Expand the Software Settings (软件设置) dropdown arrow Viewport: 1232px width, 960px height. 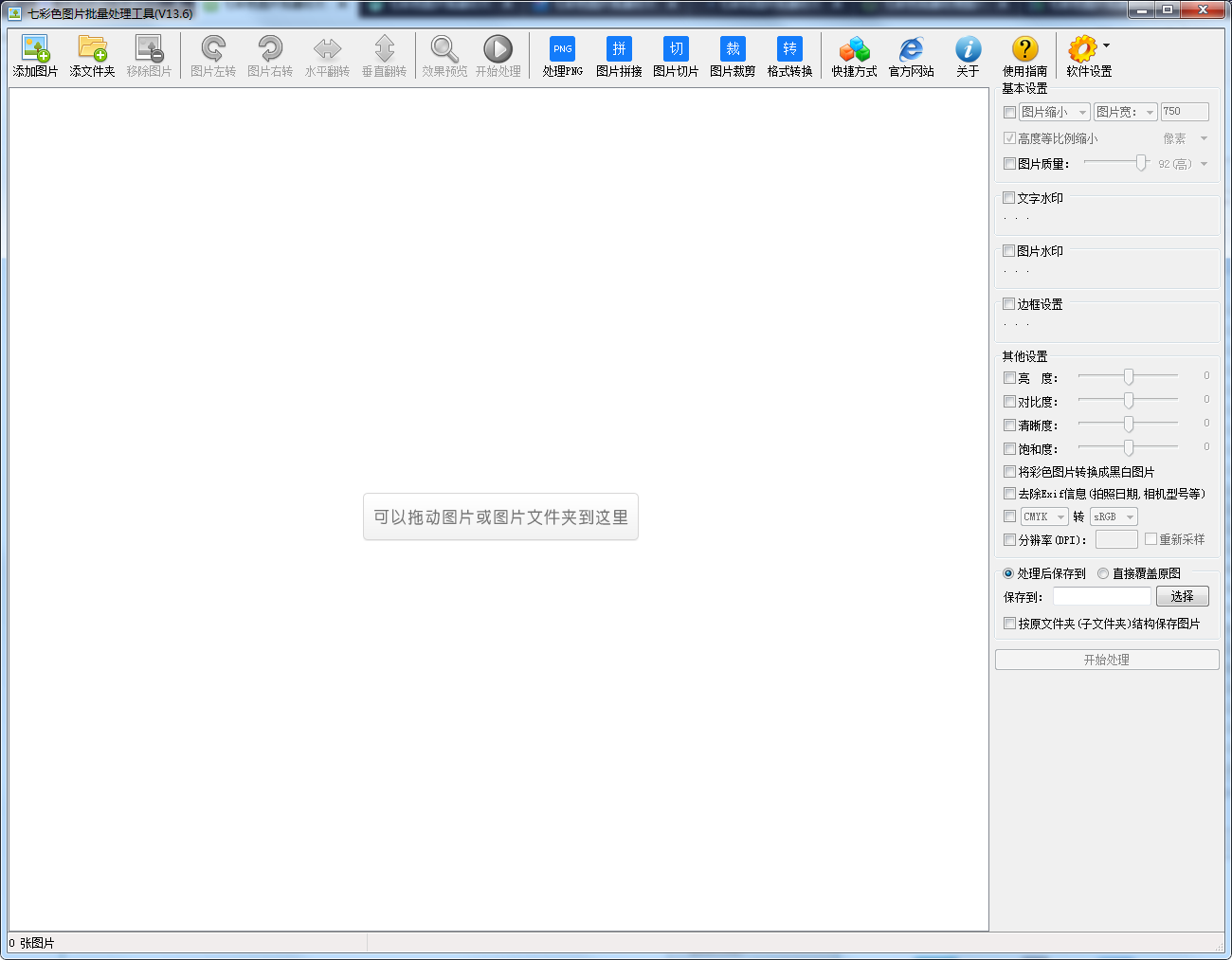point(1106,45)
